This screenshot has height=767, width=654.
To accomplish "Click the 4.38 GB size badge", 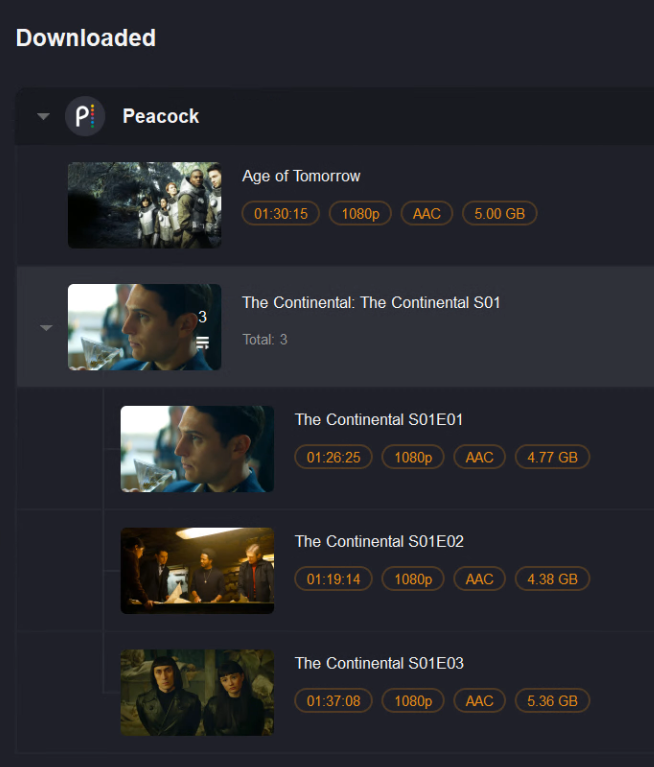I will tap(552, 579).
